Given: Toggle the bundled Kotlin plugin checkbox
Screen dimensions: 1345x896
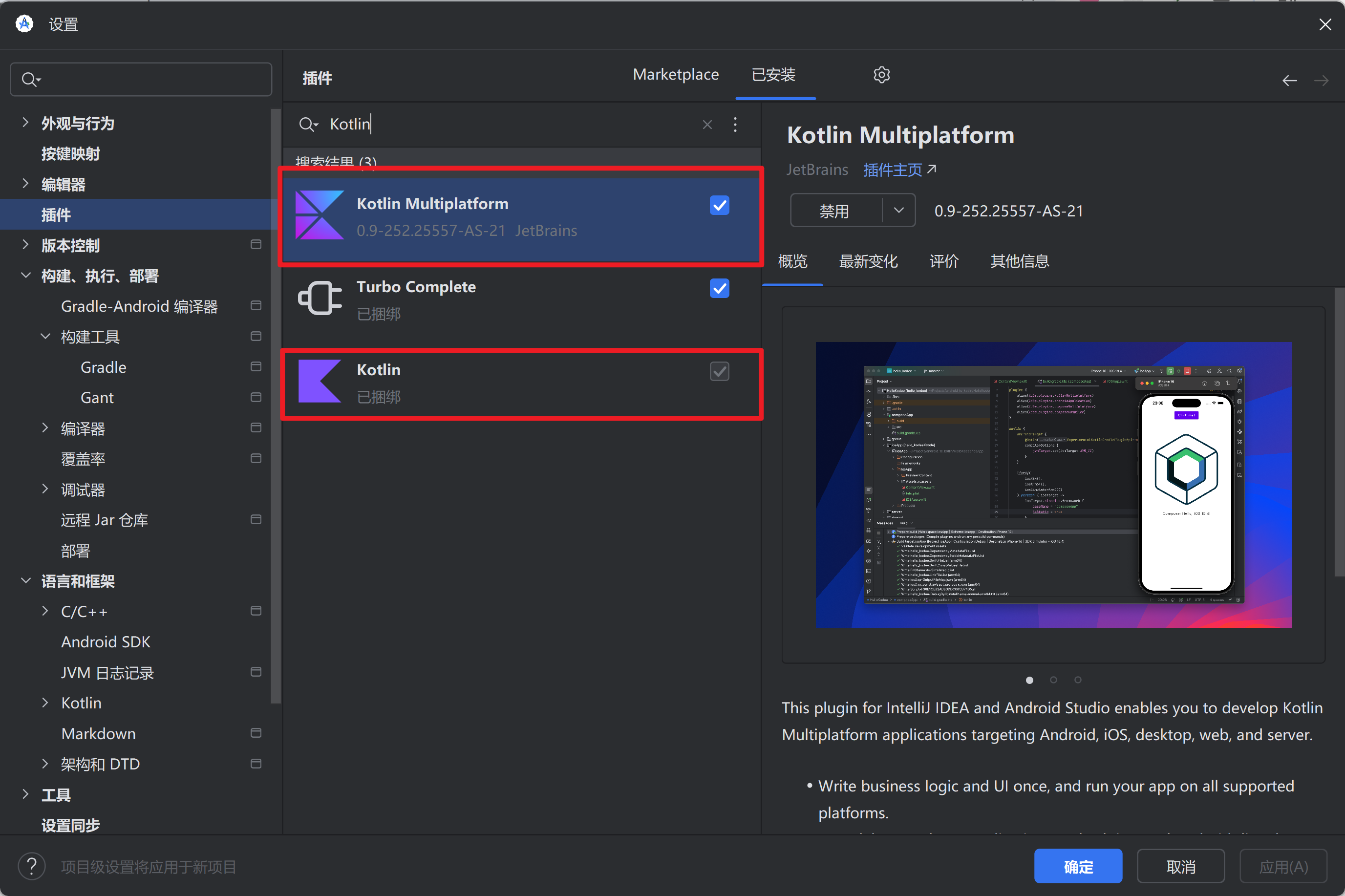Looking at the screenshot, I should (719, 371).
